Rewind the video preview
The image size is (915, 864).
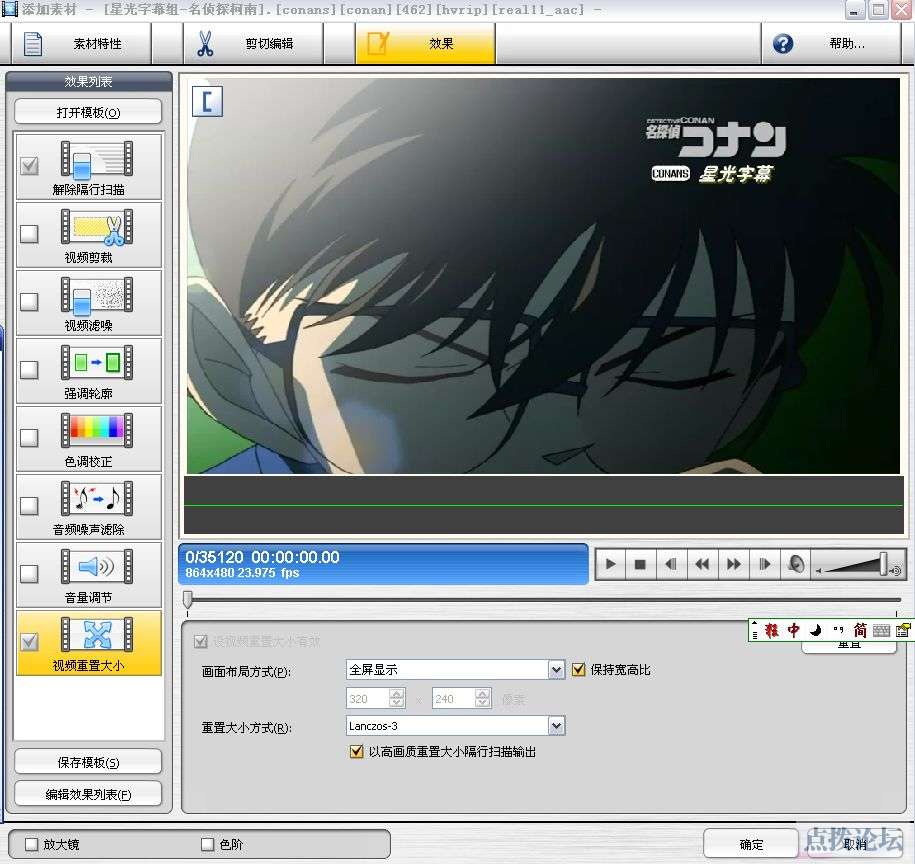pyautogui.click(x=702, y=564)
